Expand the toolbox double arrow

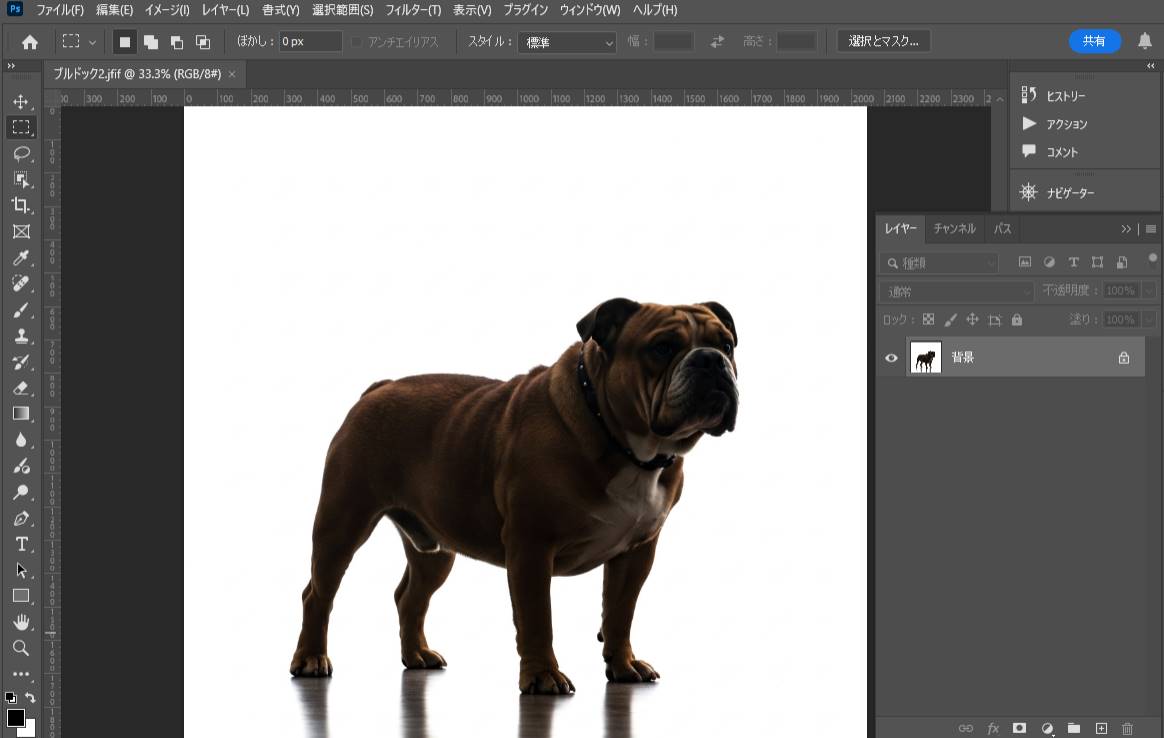11,66
